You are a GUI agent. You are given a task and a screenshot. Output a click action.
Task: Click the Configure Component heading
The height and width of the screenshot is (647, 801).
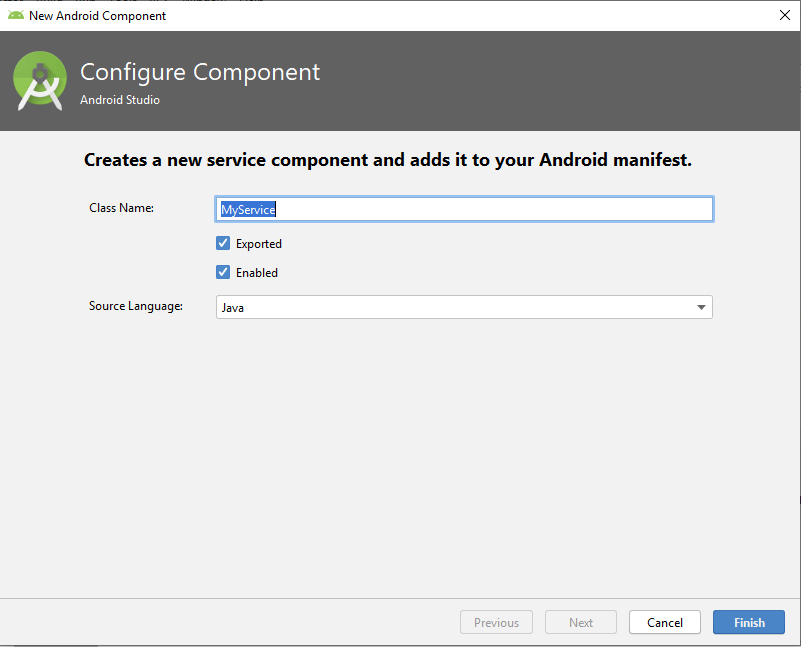pos(200,73)
